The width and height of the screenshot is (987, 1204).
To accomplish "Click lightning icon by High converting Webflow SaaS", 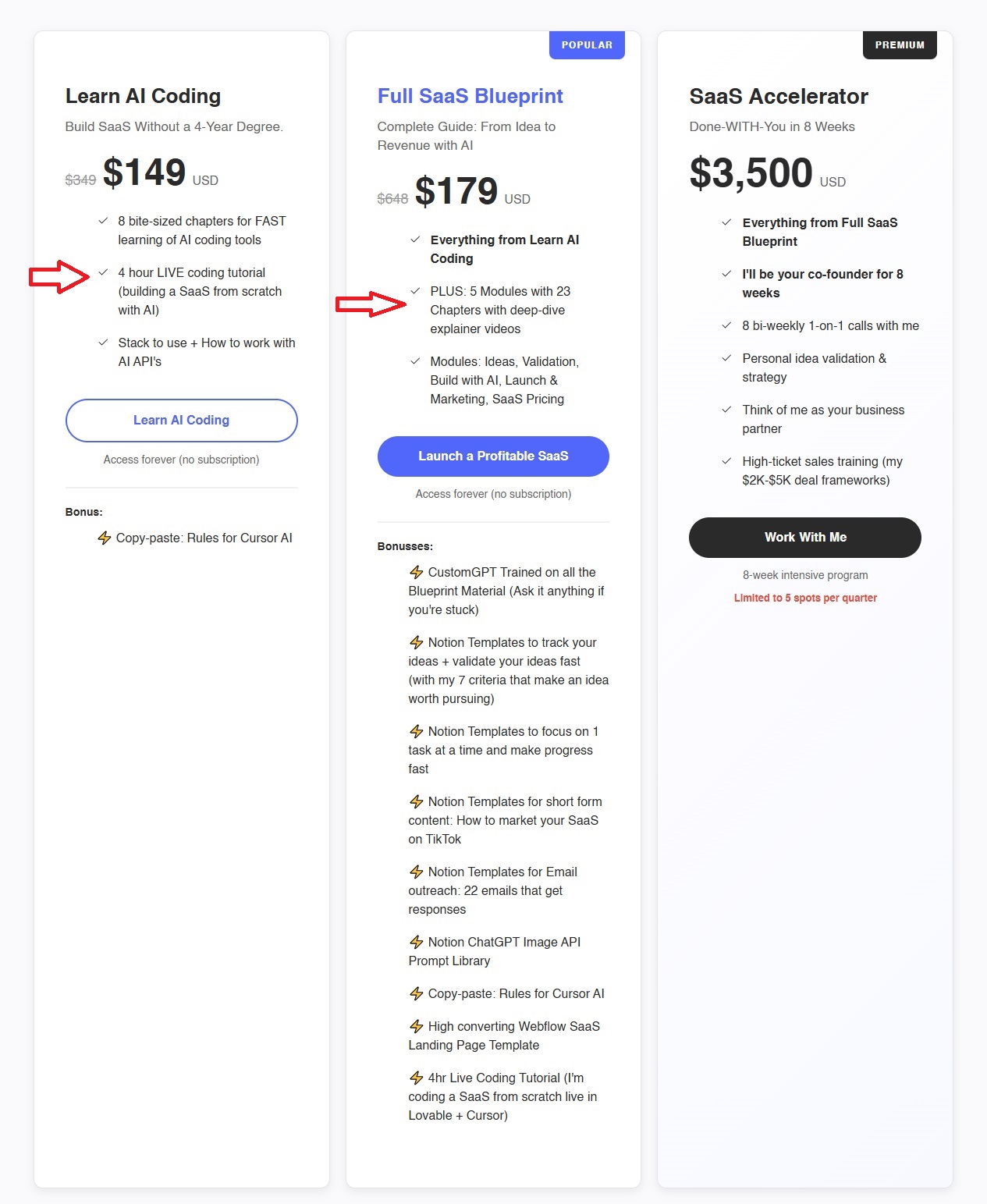I will pos(417,1026).
